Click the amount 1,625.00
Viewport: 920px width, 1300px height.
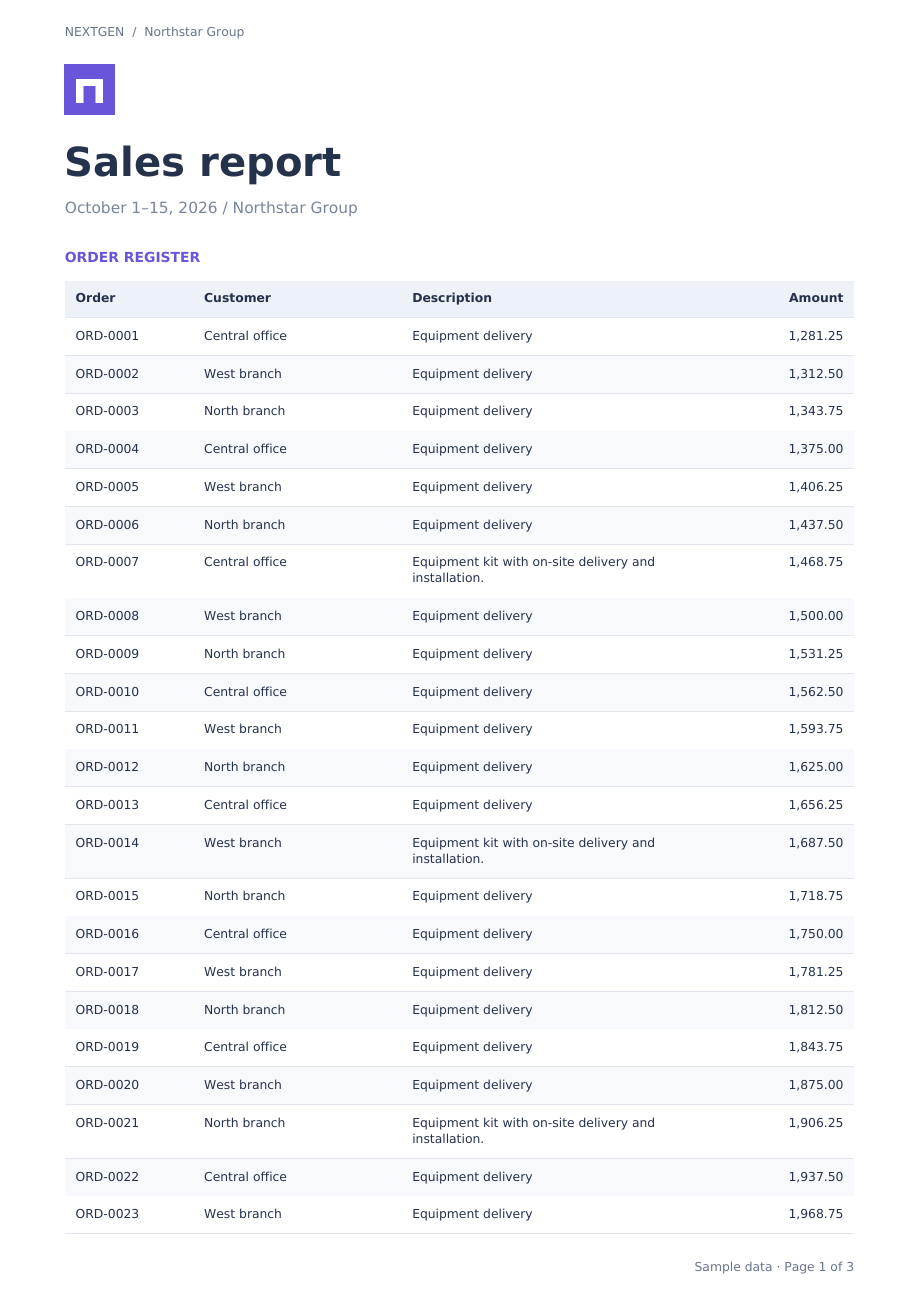816,767
